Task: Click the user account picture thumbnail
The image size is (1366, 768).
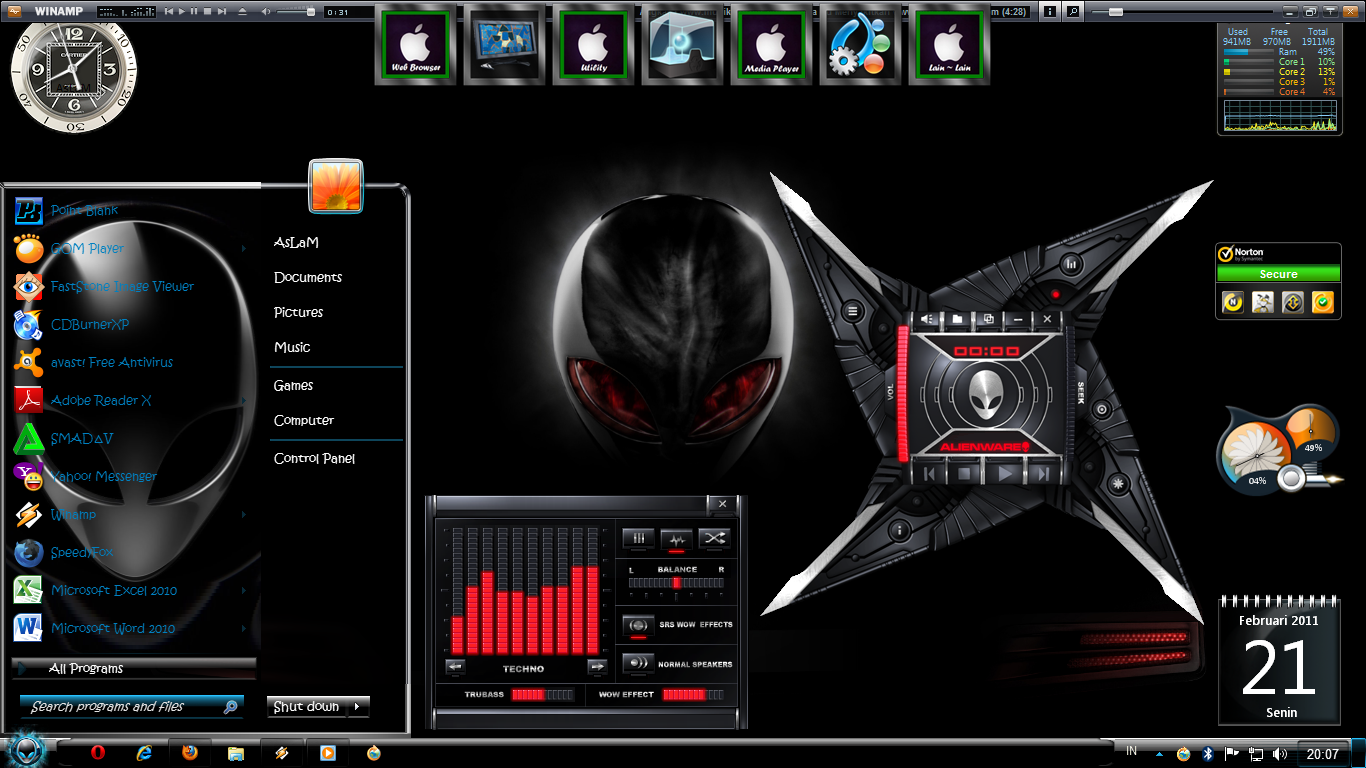Action: pos(336,186)
